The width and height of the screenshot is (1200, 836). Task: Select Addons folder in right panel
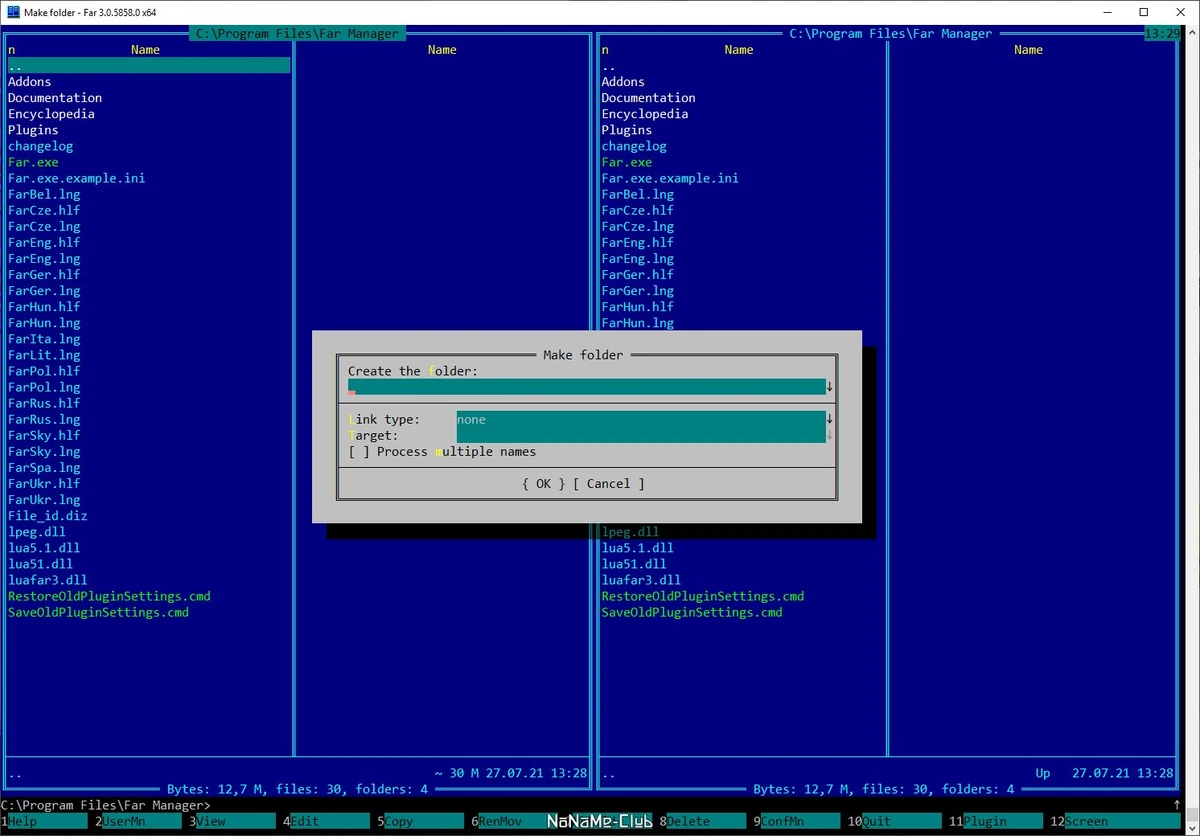coord(623,82)
